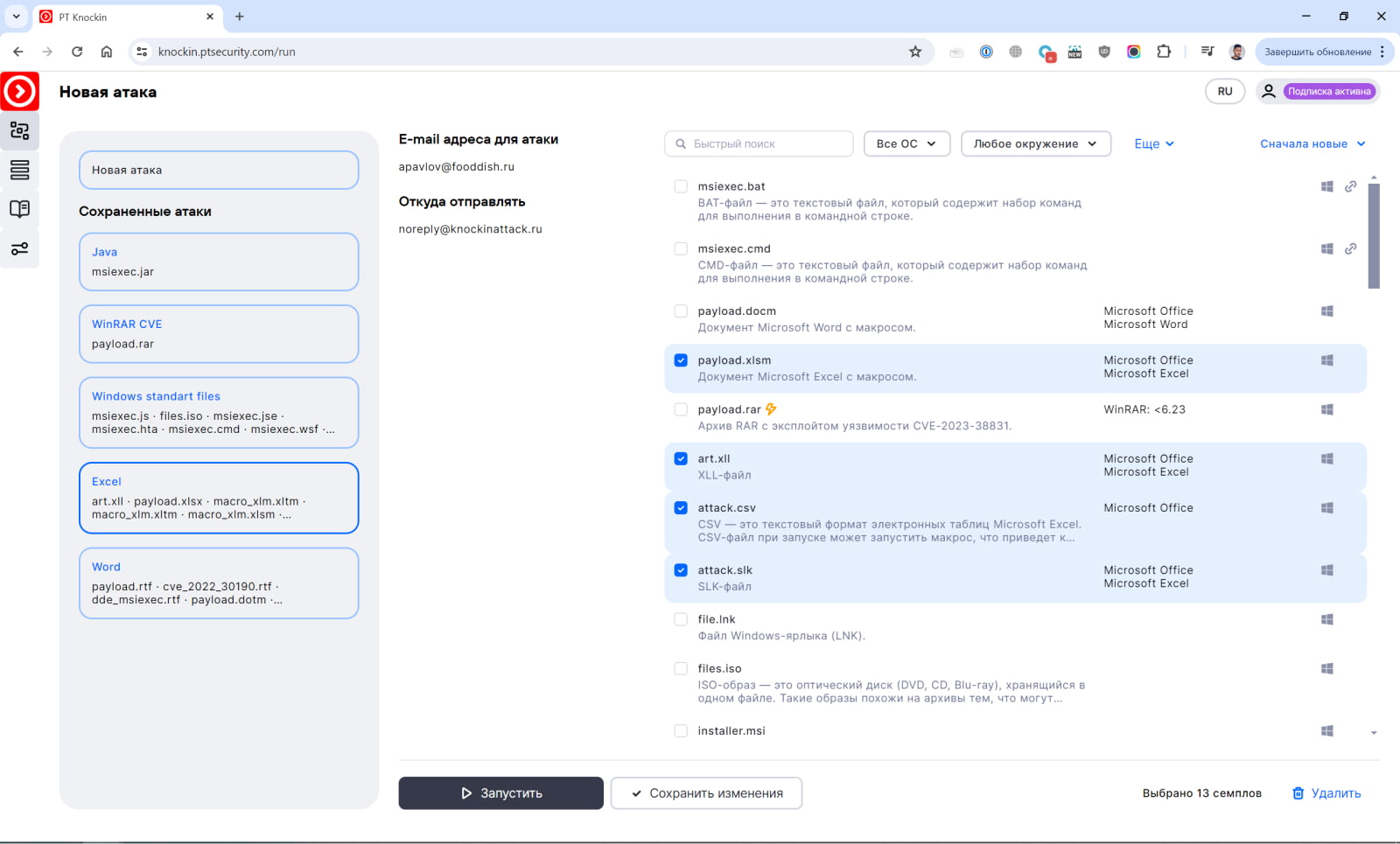
Task: Click the Windows icon on payload.docm row
Action: tap(1327, 310)
